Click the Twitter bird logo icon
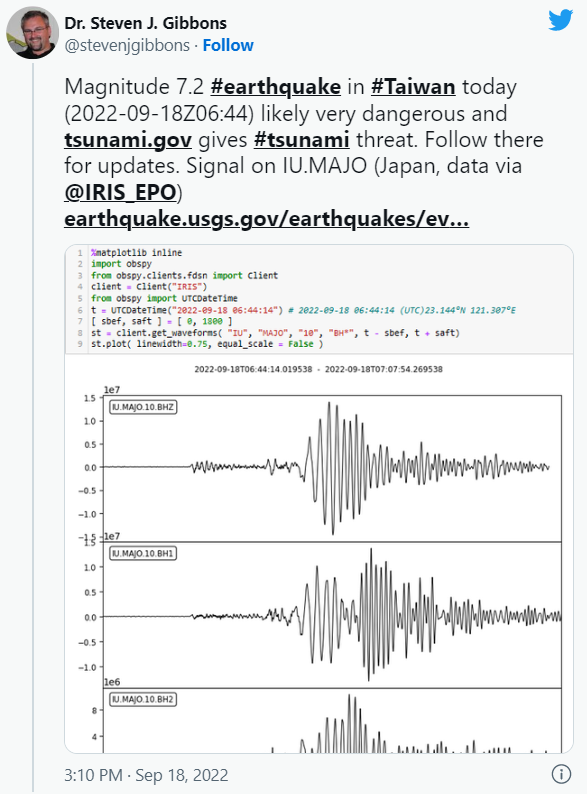The height and width of the screenshot is (794, 587). point(561,20)
